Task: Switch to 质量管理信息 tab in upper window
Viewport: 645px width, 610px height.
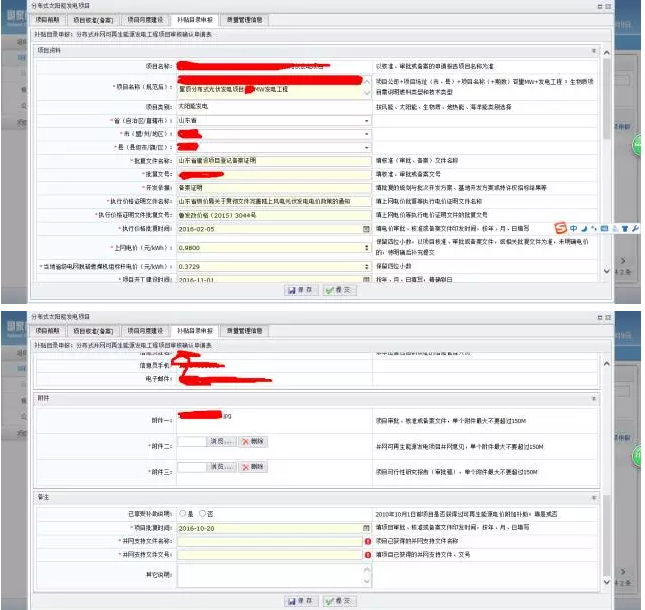Action: [244, 19]
